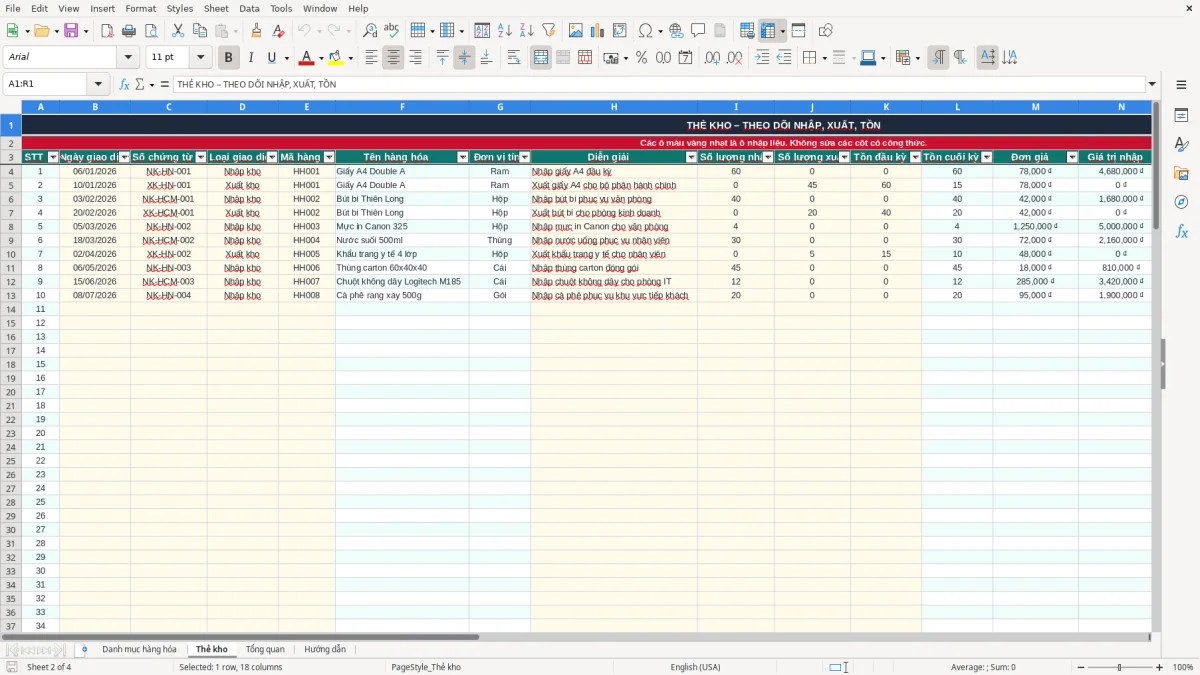Apply red font color

[x=306, y=58]
